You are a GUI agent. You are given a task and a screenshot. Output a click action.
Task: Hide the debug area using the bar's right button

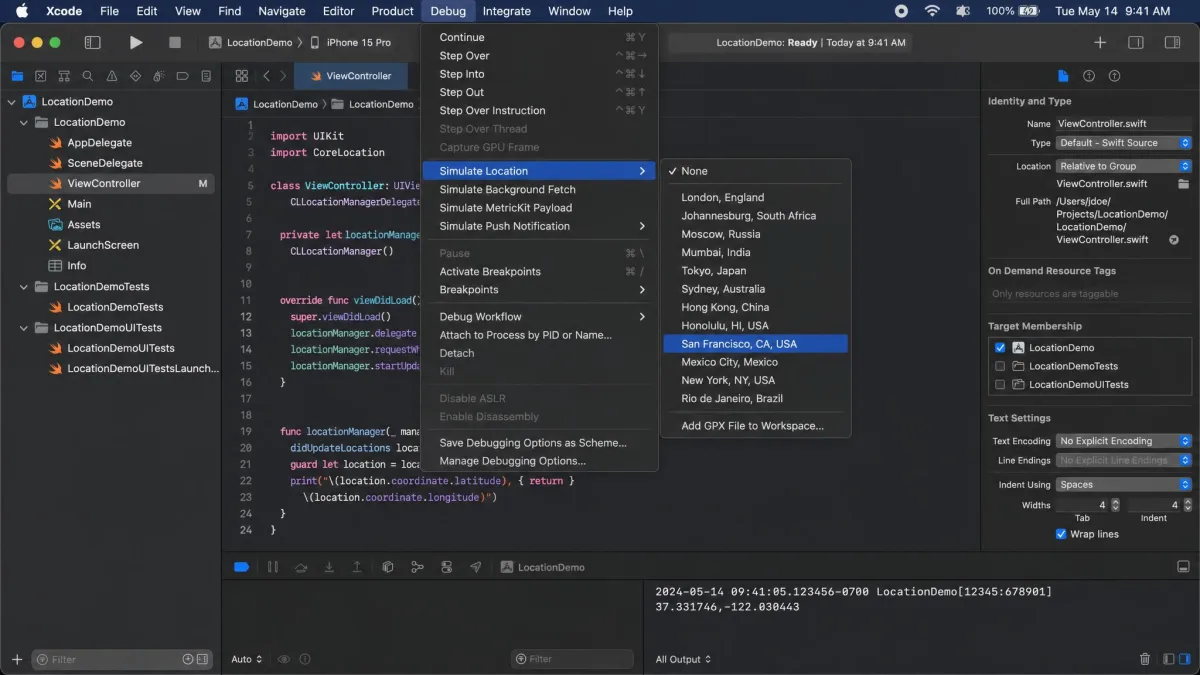tap(1184, 567)
